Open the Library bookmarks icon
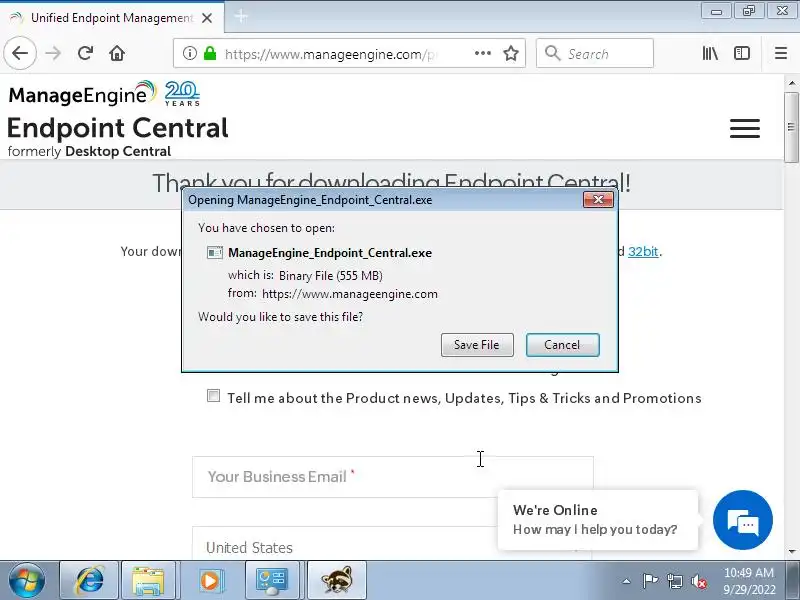 tap(710, 53)
